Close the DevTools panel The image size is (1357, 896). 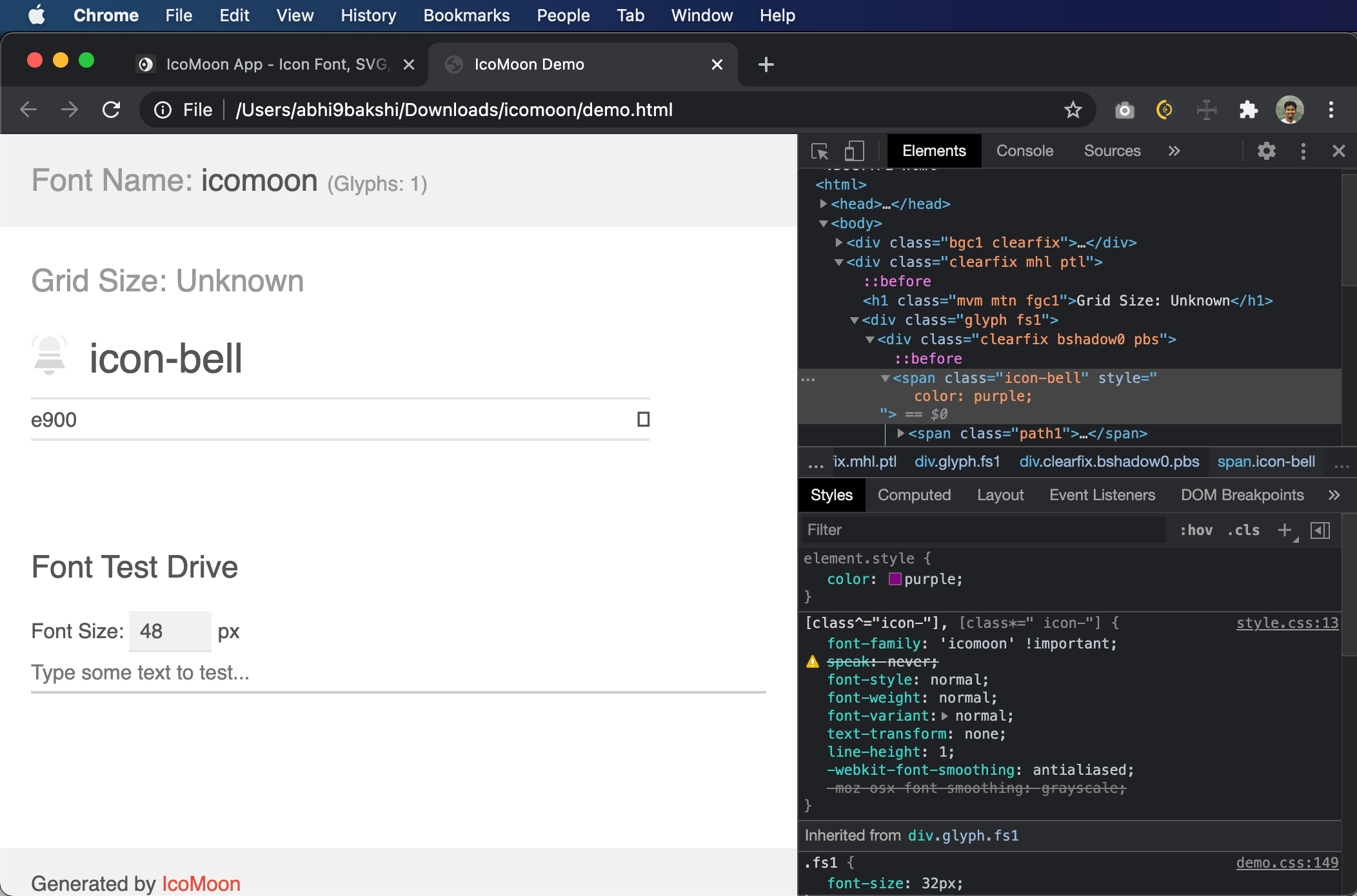[1339, 151]
